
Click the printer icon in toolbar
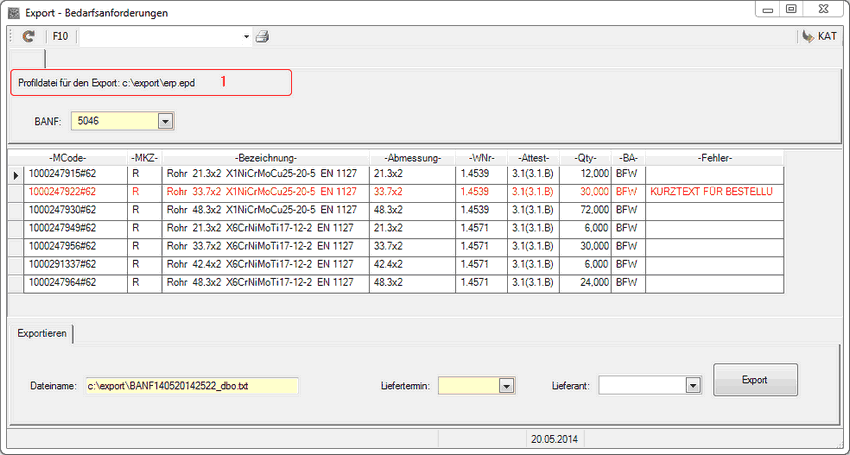coord(262,37)
